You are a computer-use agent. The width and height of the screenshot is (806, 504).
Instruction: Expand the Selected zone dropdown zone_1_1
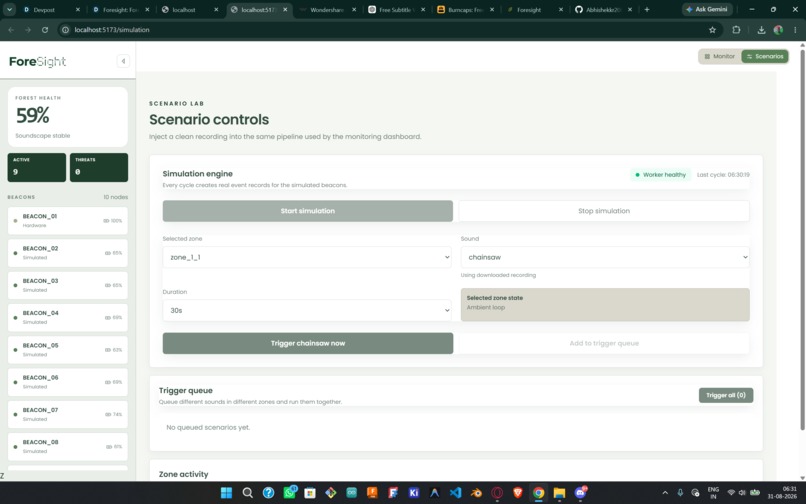point(307,257)
